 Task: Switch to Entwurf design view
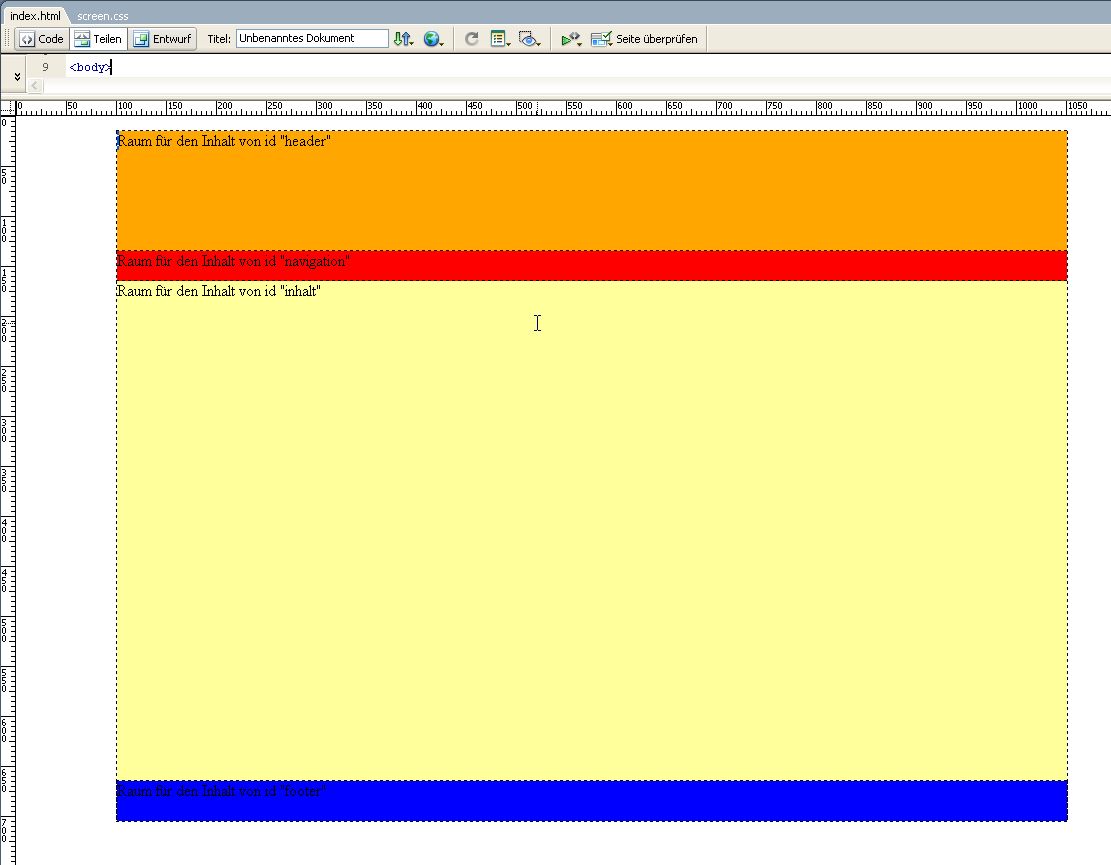(163, 39)
